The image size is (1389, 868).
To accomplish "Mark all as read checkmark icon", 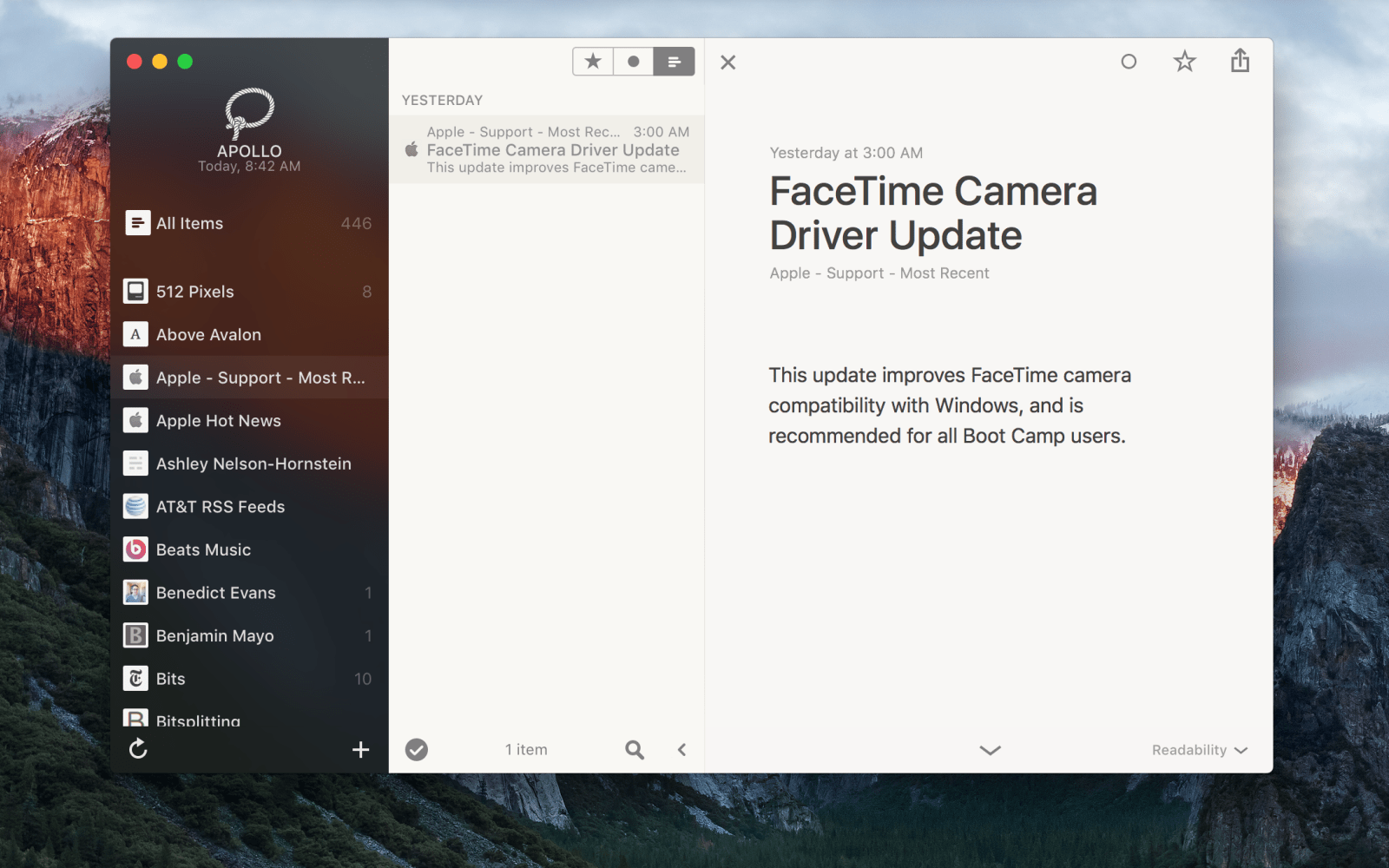I will tap(417, 750).
